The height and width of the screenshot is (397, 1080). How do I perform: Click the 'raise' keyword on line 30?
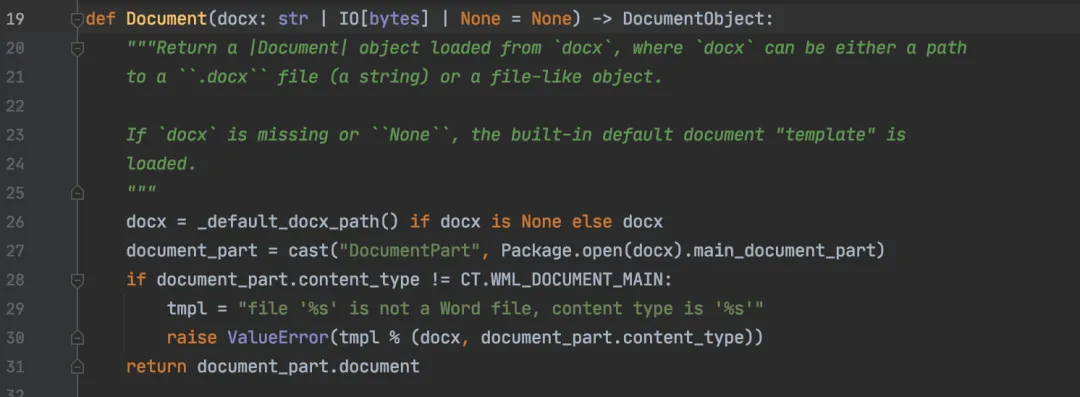pos(191,338)
